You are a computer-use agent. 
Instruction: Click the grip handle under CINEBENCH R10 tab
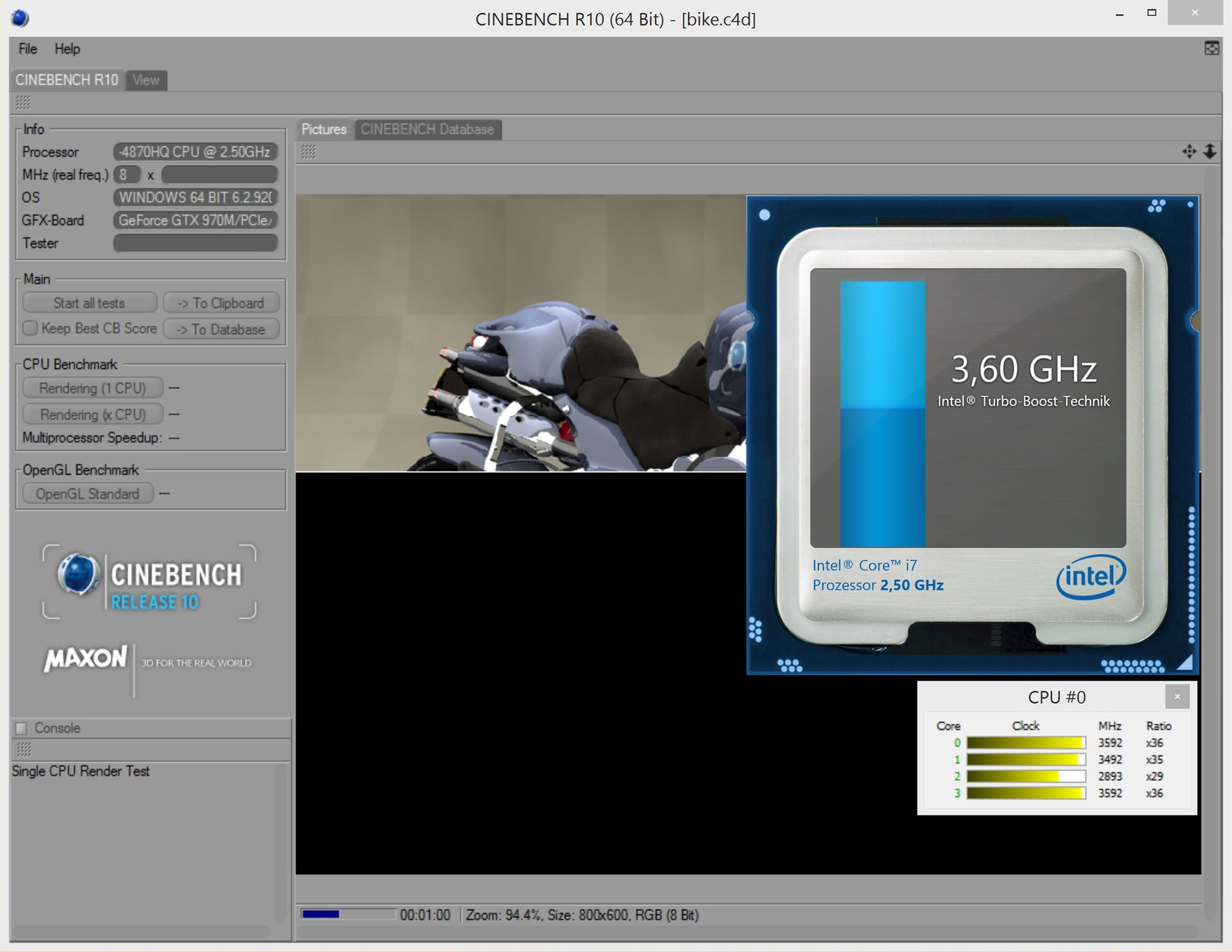click(x=23, y=102)
